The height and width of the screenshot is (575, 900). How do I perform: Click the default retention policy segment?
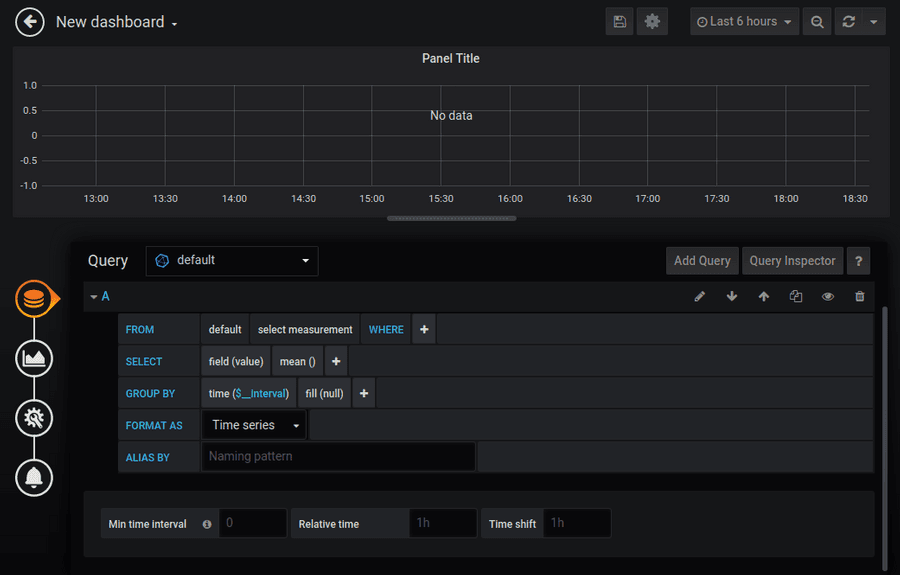[225, 329]
